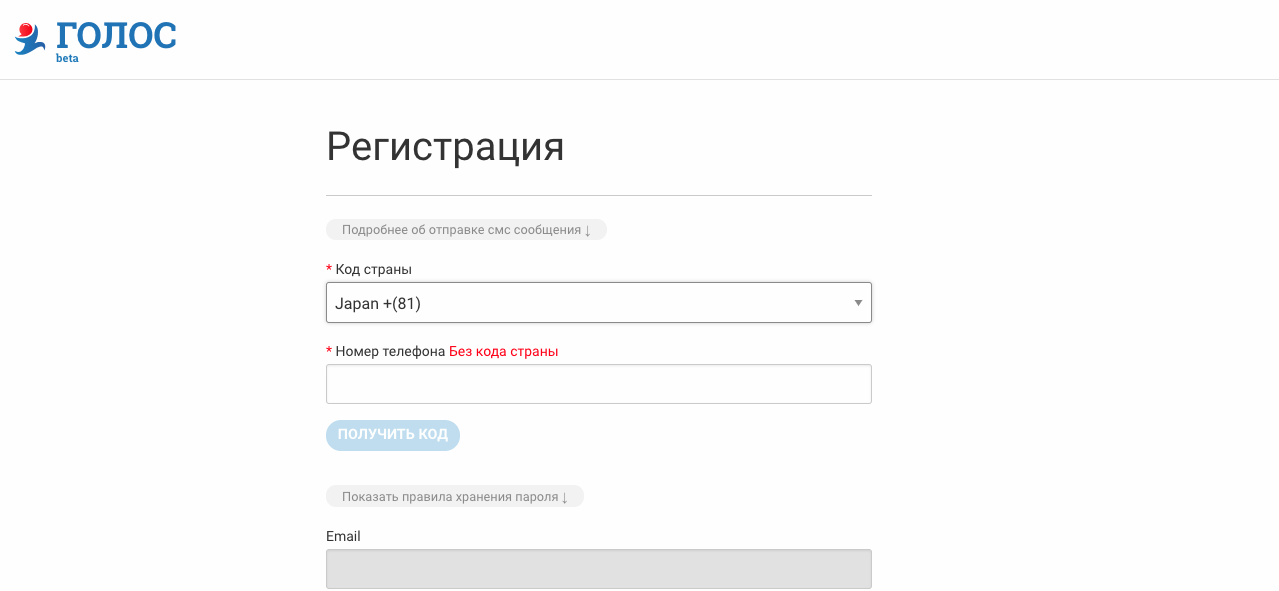Click the Код страны field label
The height and width of the screenshot is (591, 1279).
[373, 269]
